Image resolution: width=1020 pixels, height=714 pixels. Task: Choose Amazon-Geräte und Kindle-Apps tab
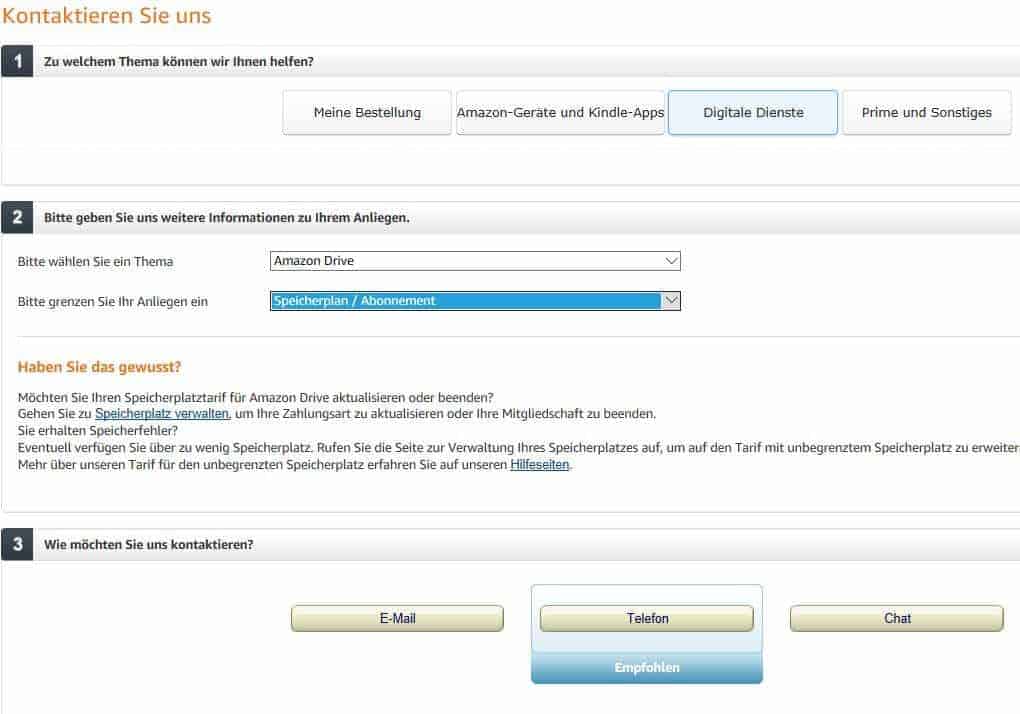tap(560, 112)
